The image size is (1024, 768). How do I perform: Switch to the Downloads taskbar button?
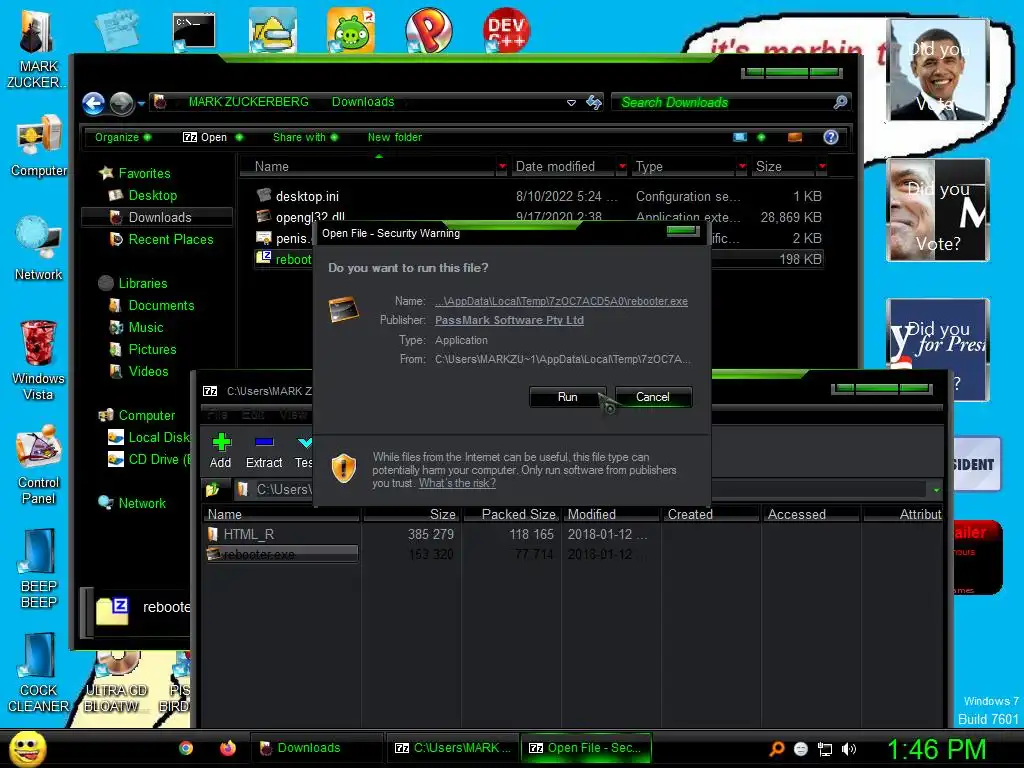[x=317, y=748]
